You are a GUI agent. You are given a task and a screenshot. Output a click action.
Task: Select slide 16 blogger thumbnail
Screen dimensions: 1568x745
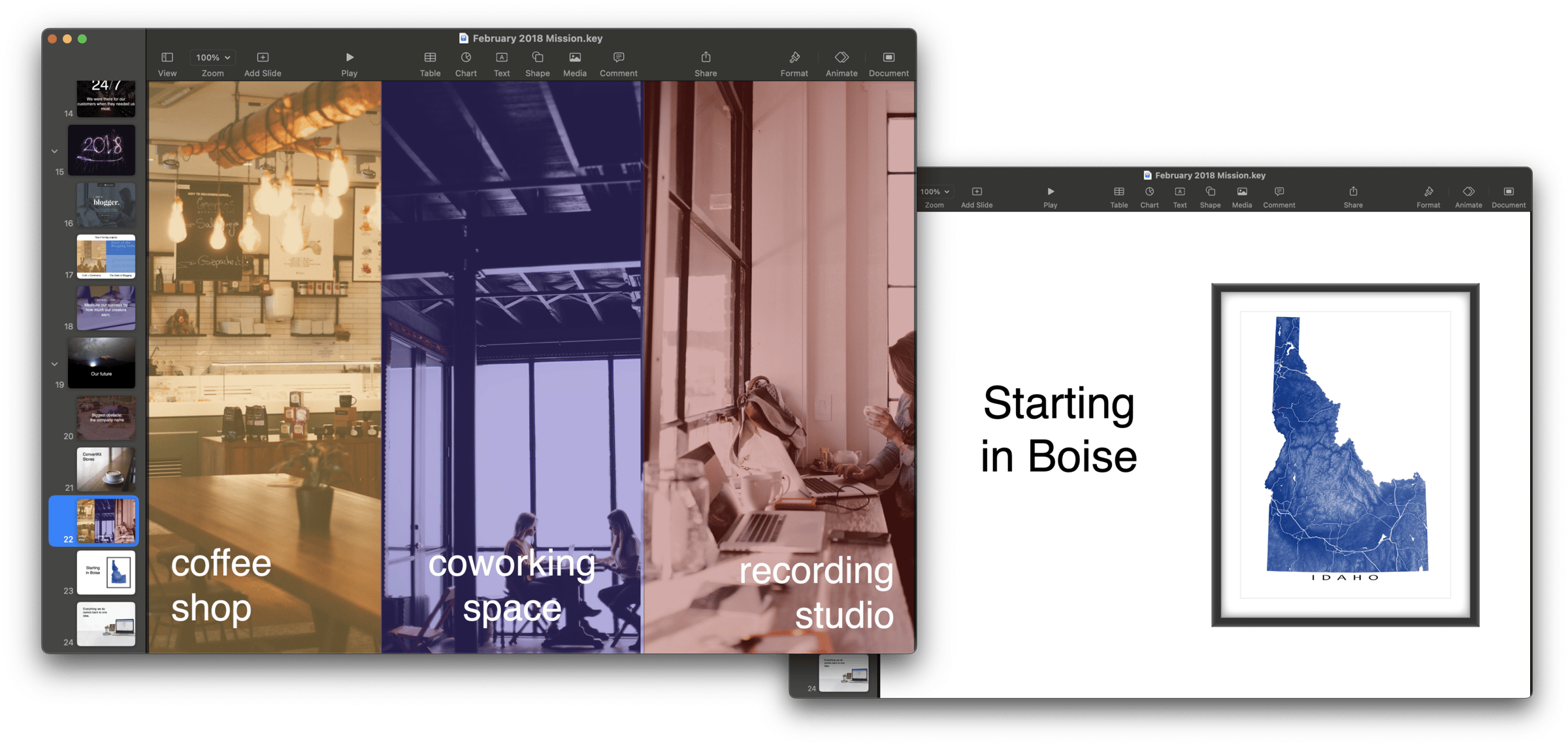106,205
